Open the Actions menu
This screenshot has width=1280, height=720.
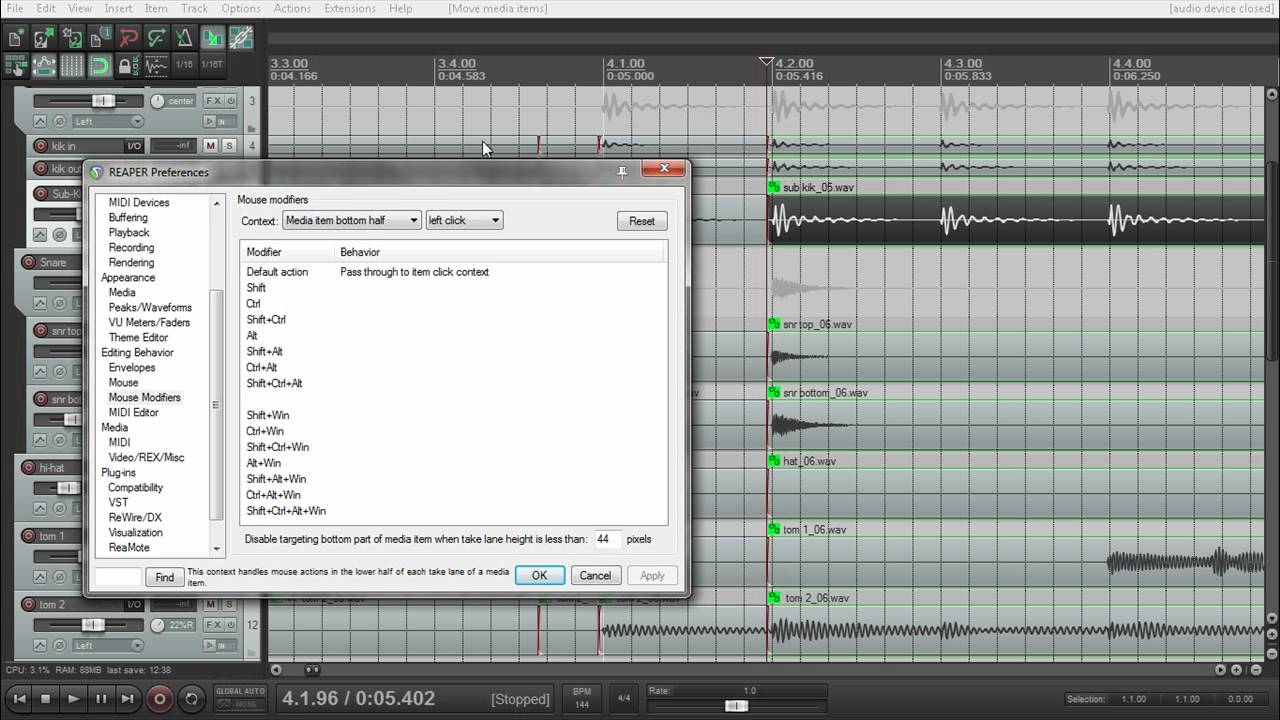[292, 8]
